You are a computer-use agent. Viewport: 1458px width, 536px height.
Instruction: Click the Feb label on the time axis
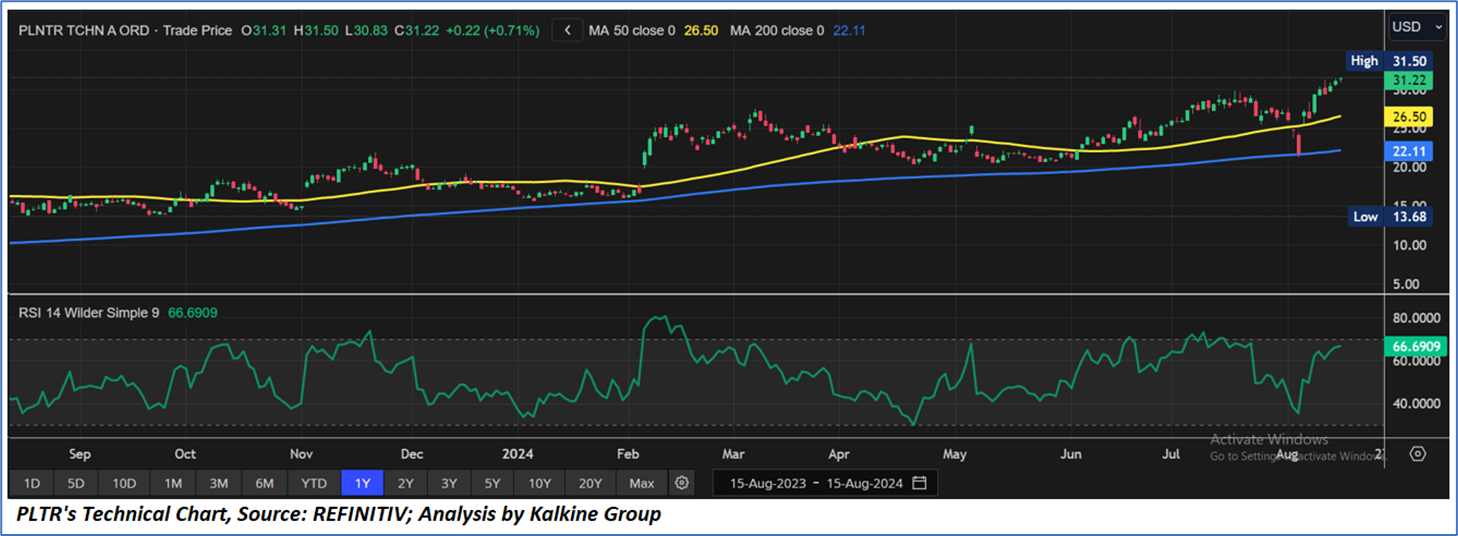[x=630, y=454]
